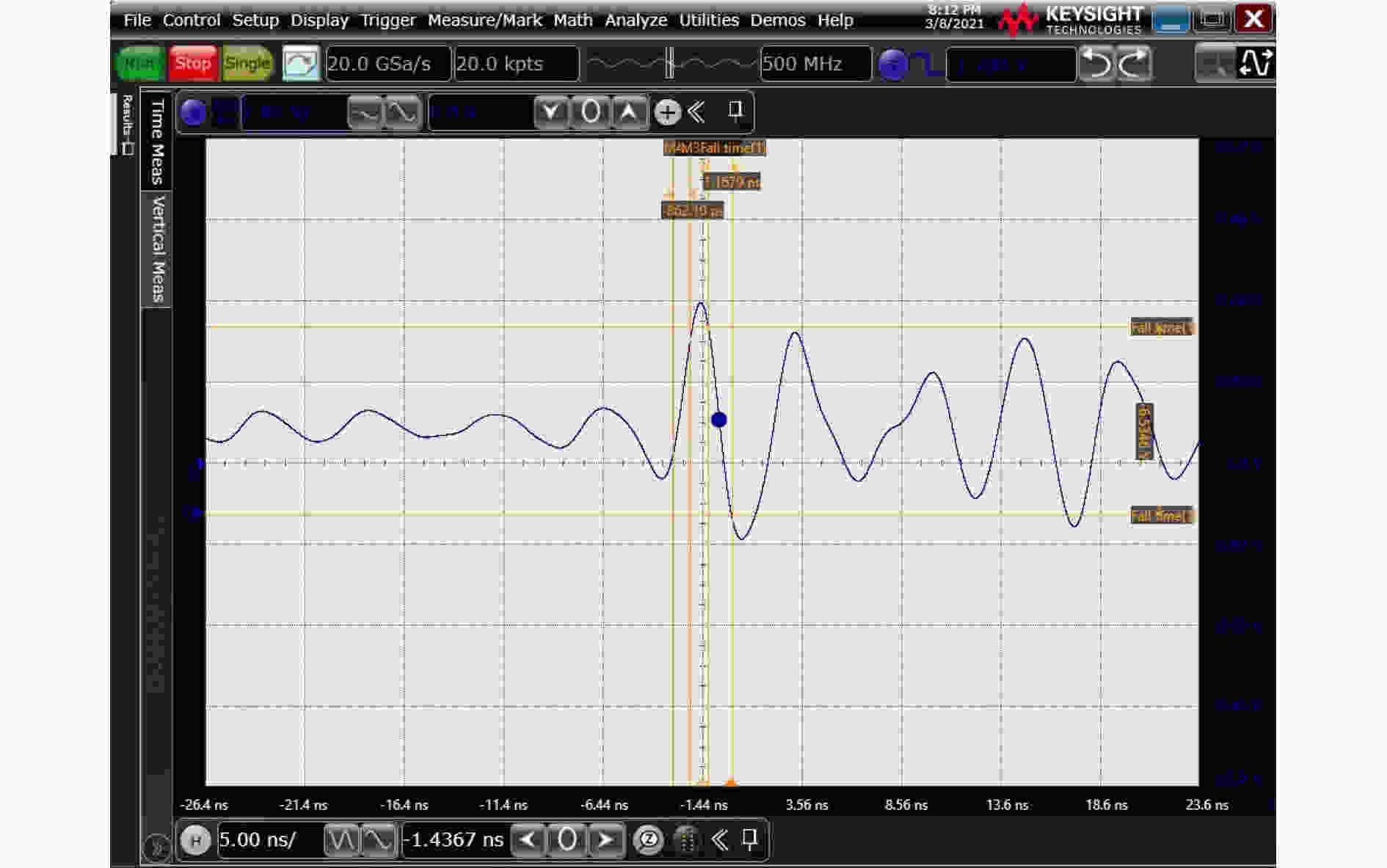Toggle the channel 1 blue circle button

click(x=193, y=112)
